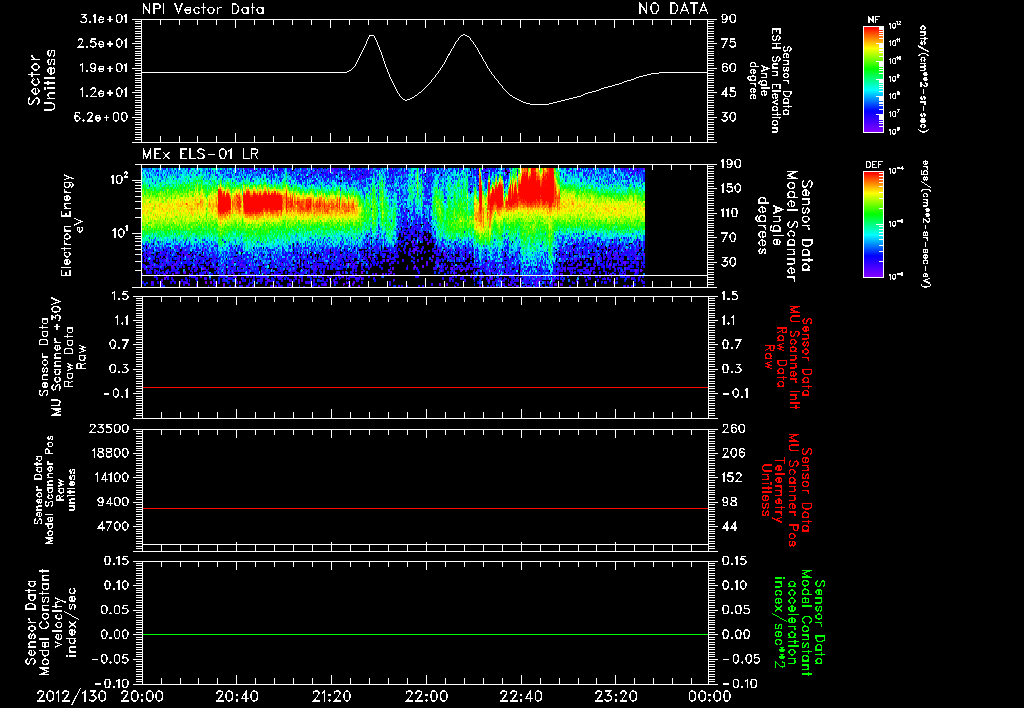
Task: Select the green "Model Constant acceleration" label
Action: point(800,624)
